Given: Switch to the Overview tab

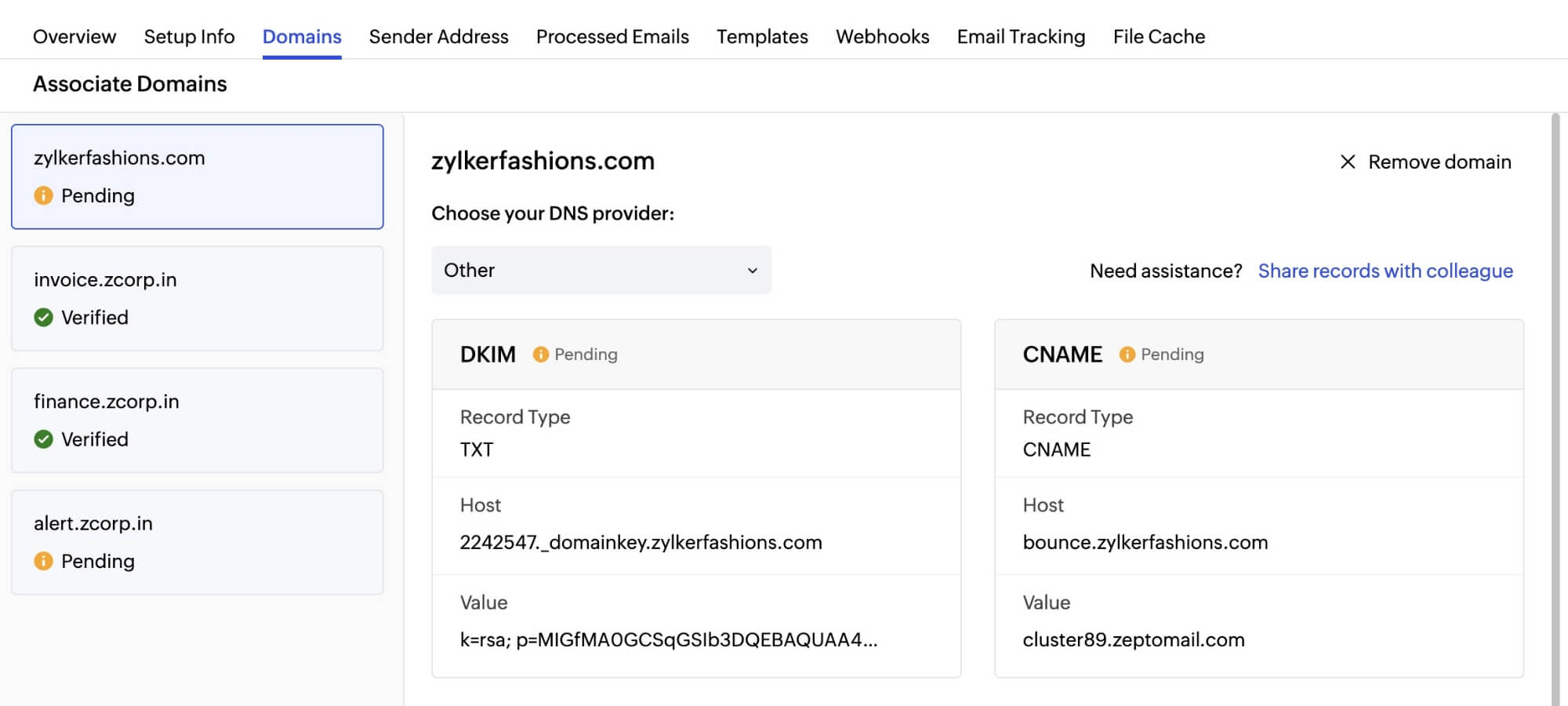Looking at the screenshot, I should (x=74, y=36).
